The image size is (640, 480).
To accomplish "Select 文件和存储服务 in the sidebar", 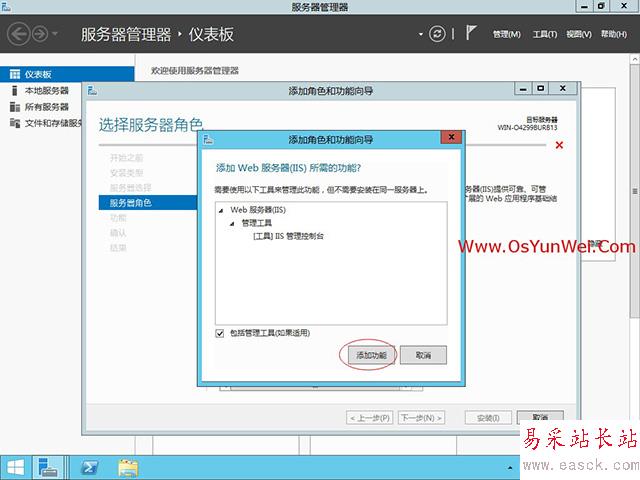I will 53,123.
